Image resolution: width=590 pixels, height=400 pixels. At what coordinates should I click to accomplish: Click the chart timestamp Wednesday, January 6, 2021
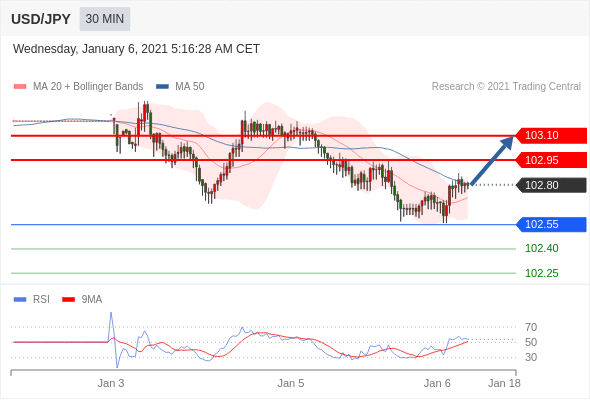pos(136,49)
